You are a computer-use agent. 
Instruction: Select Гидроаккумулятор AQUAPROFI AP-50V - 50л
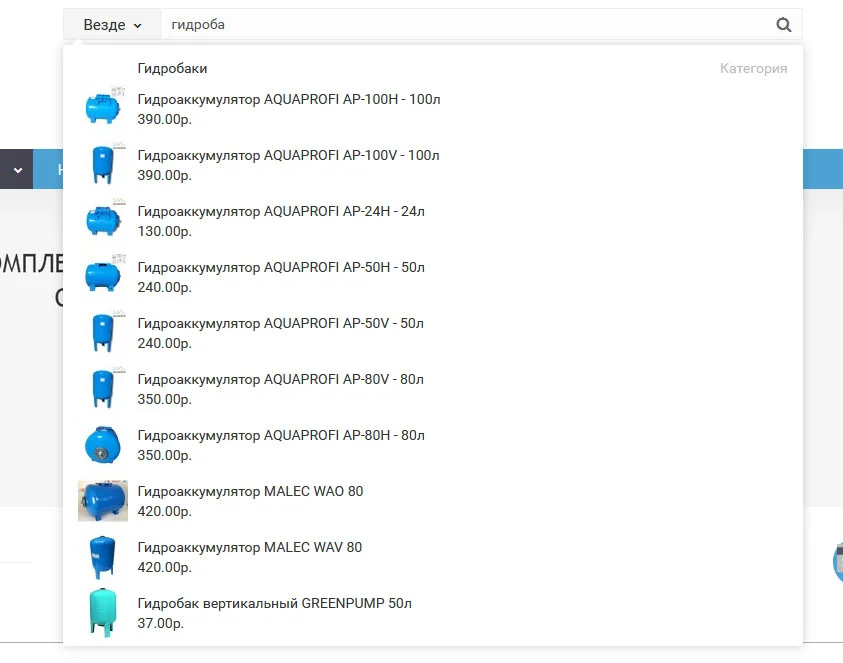[x=281, y=323]
